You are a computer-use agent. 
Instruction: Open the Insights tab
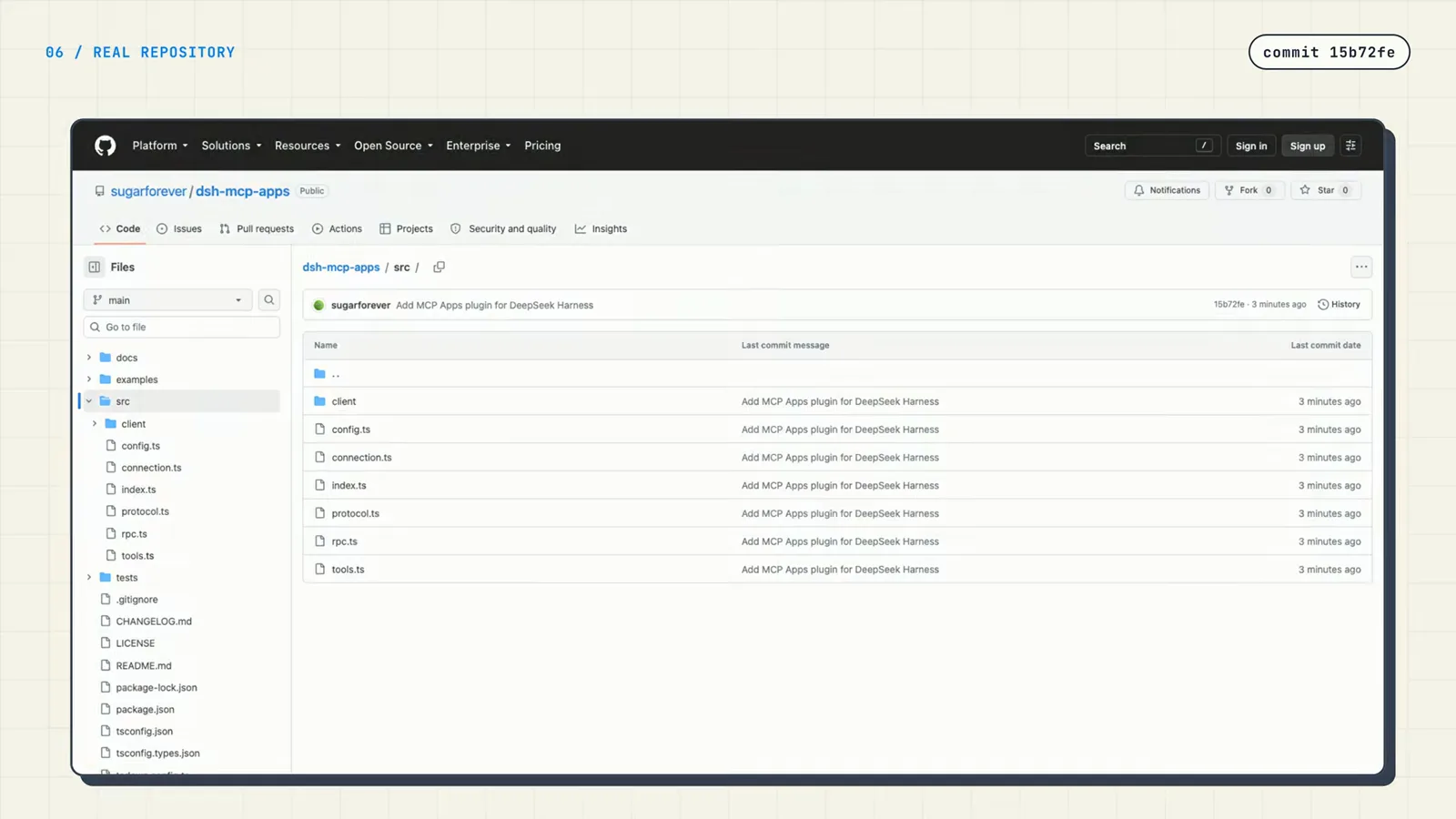(x=601, y=229)
